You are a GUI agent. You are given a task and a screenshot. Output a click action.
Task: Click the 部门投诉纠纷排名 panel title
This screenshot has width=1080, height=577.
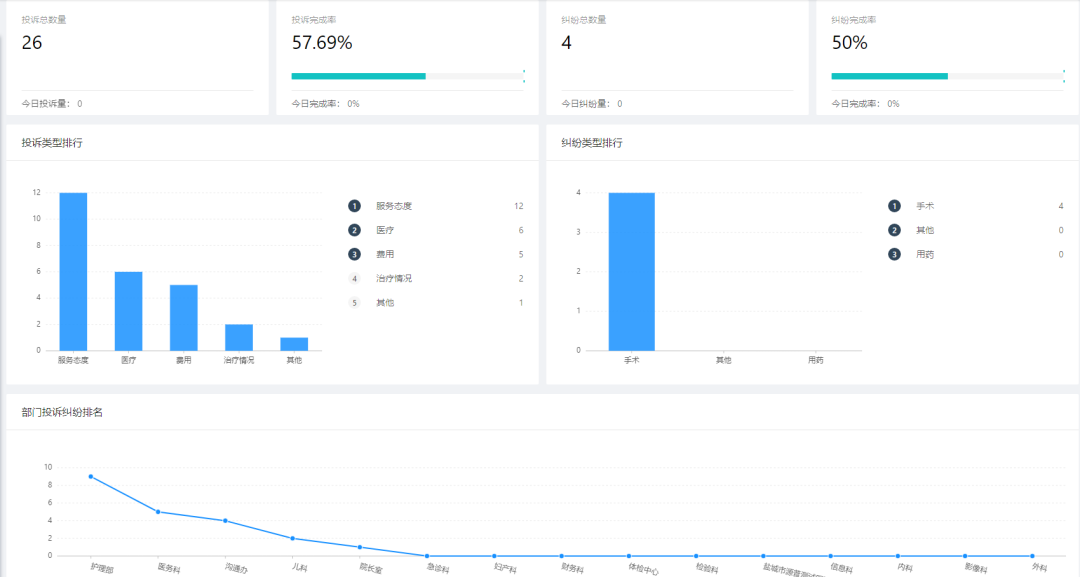tap(62, 412)
